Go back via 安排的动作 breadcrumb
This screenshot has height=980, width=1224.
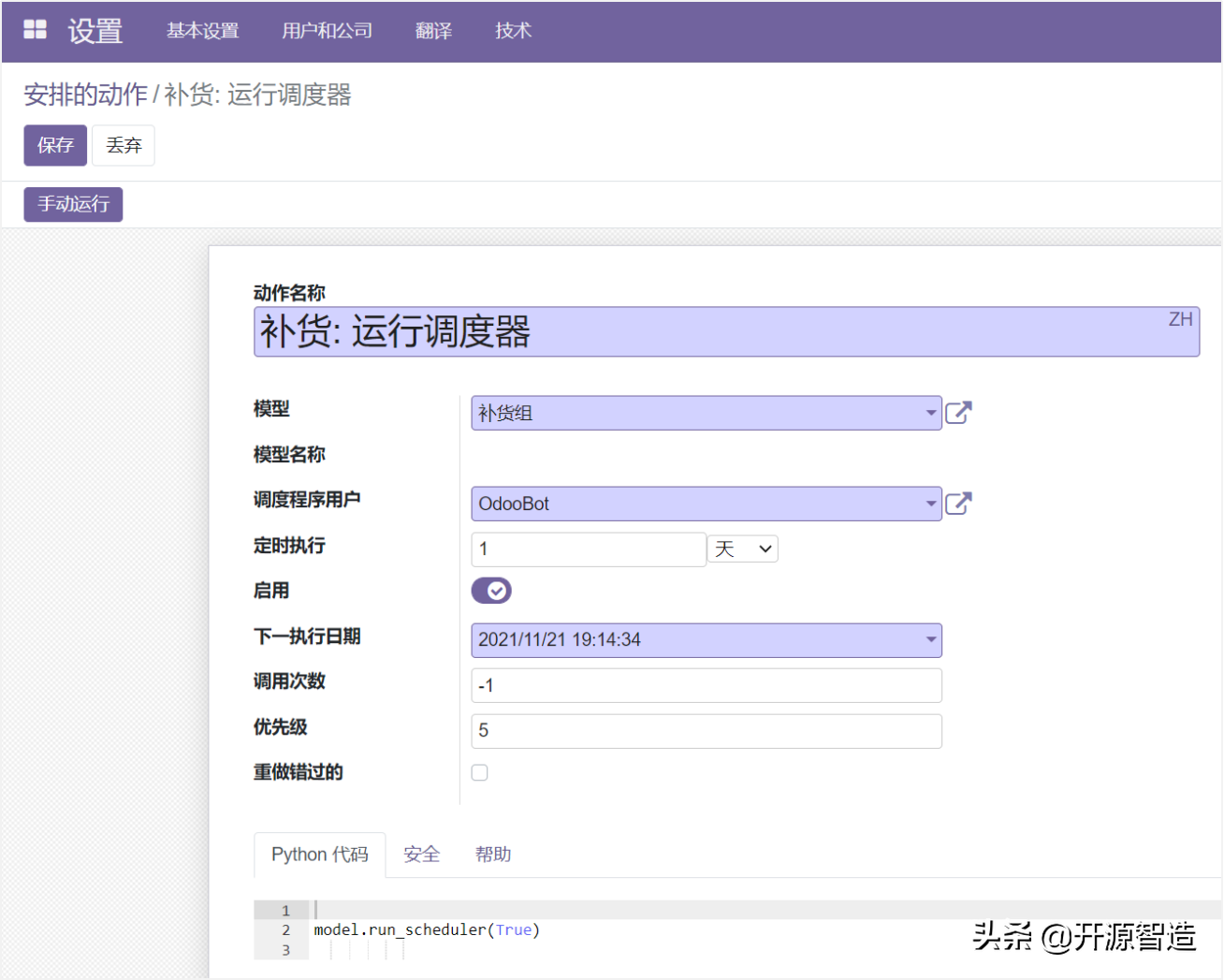(x=85, y=95)
